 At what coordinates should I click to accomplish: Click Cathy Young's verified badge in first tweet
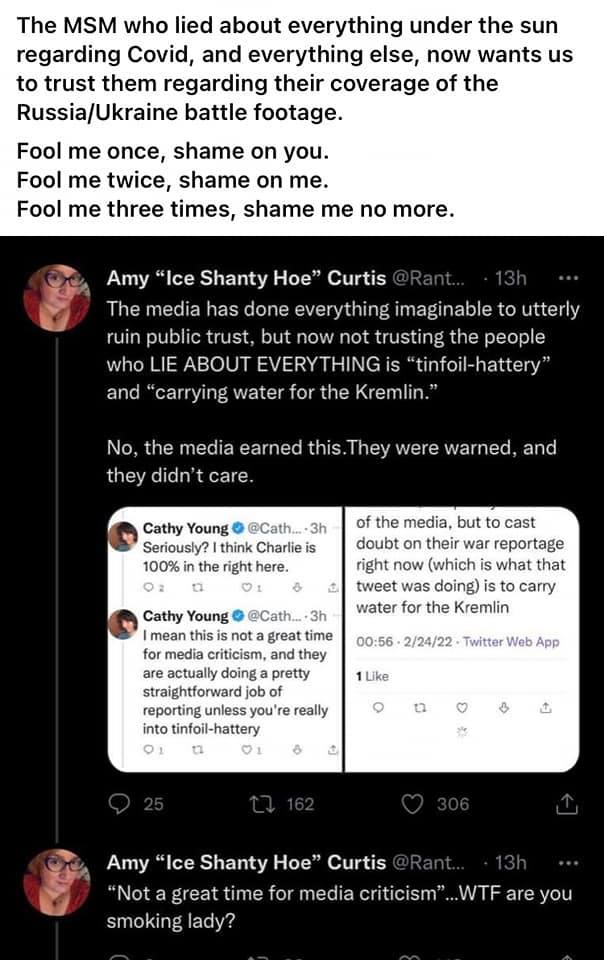click(238, 528)
